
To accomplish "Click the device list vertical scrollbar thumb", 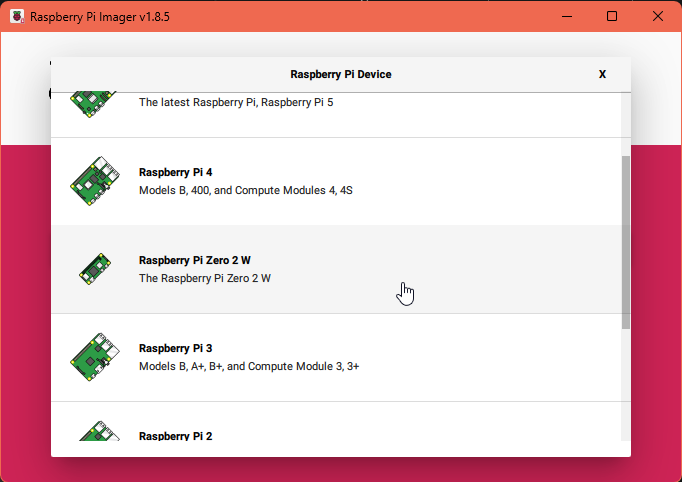I will [x=625, y=242].
